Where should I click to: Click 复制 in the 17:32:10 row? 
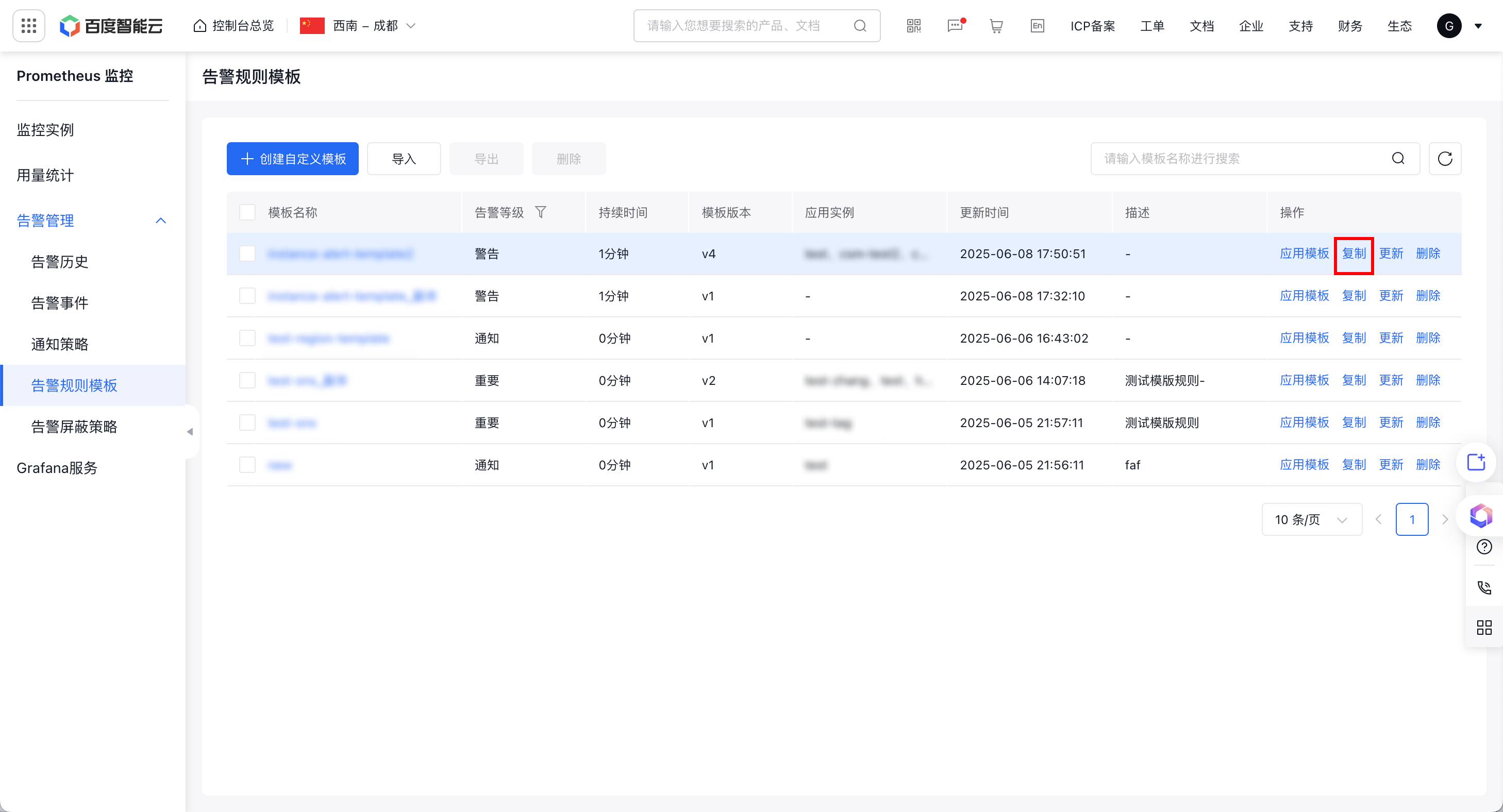pyautogui.click(x=1354, y=296)
